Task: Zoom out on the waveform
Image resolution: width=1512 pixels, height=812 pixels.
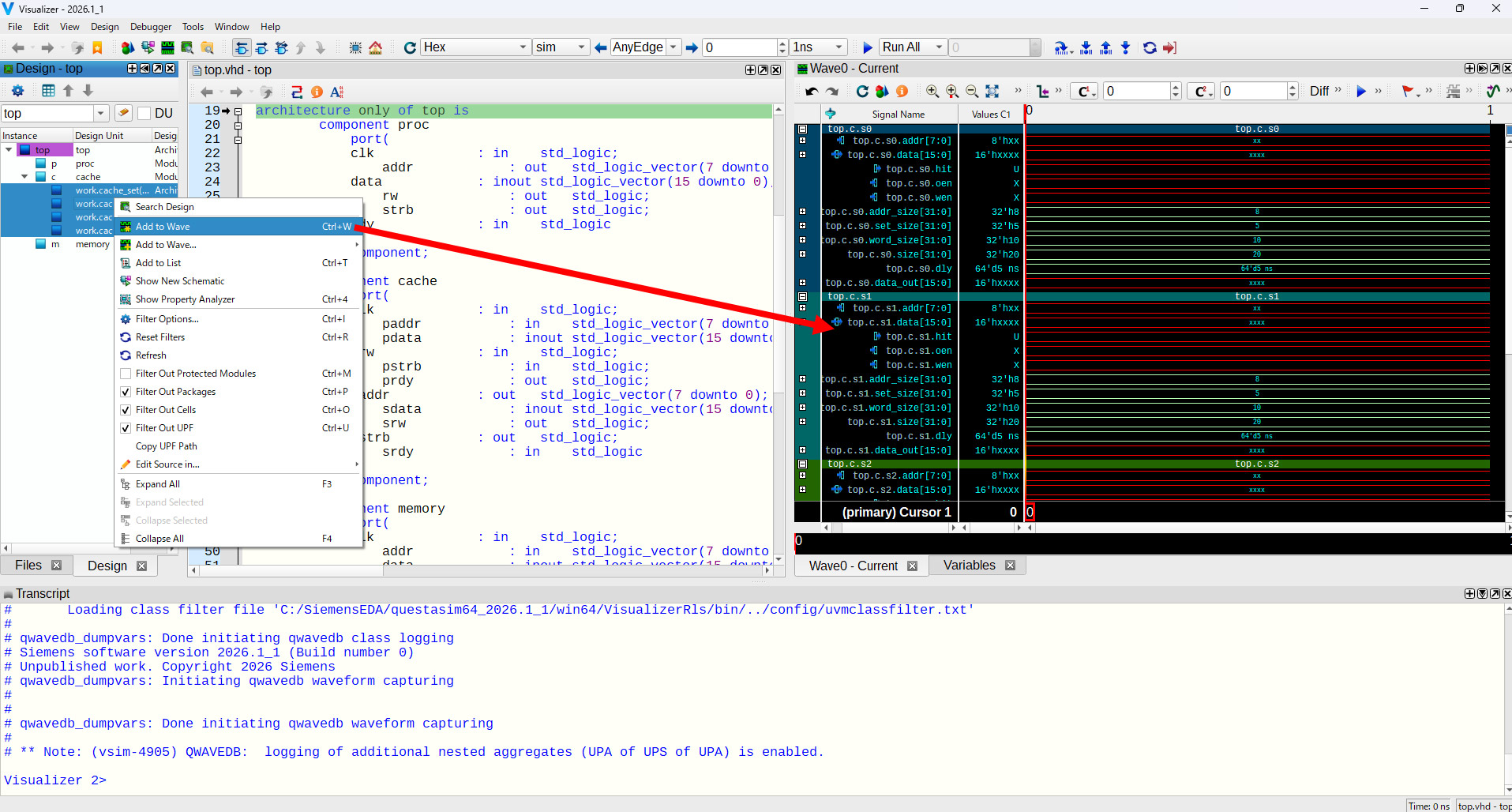Action: [972, 91]
